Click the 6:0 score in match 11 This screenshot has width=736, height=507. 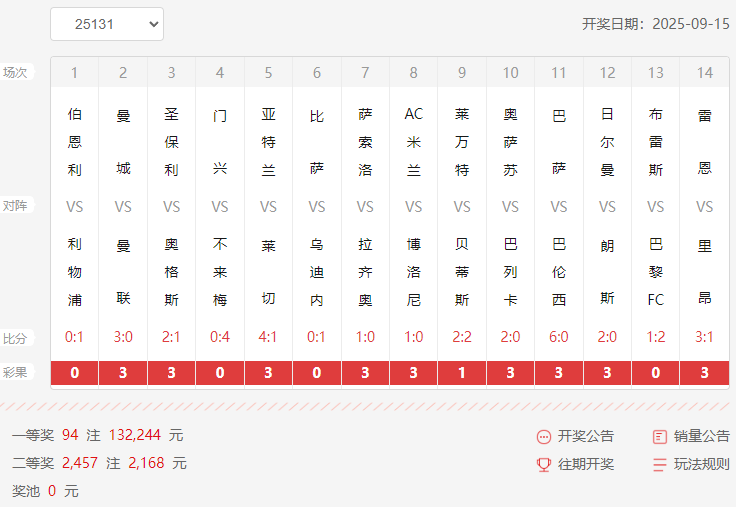pos(559,337)
